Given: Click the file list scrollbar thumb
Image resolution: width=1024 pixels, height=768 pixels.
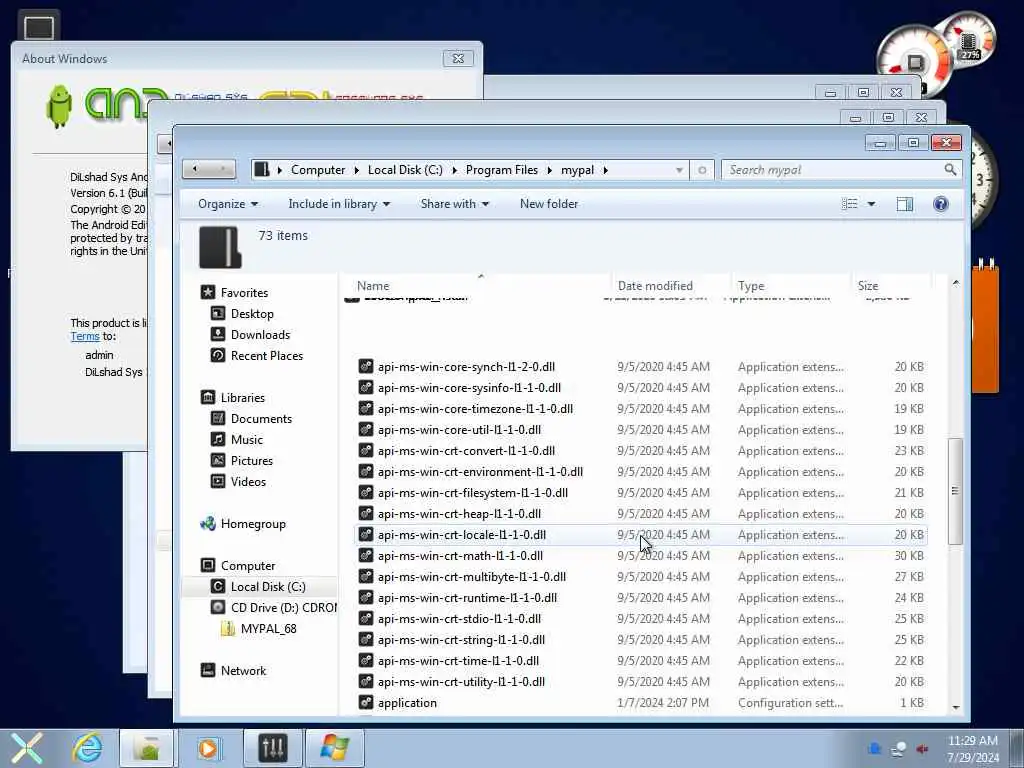Looking at the screenshot, I should click(x=955, y=491).
